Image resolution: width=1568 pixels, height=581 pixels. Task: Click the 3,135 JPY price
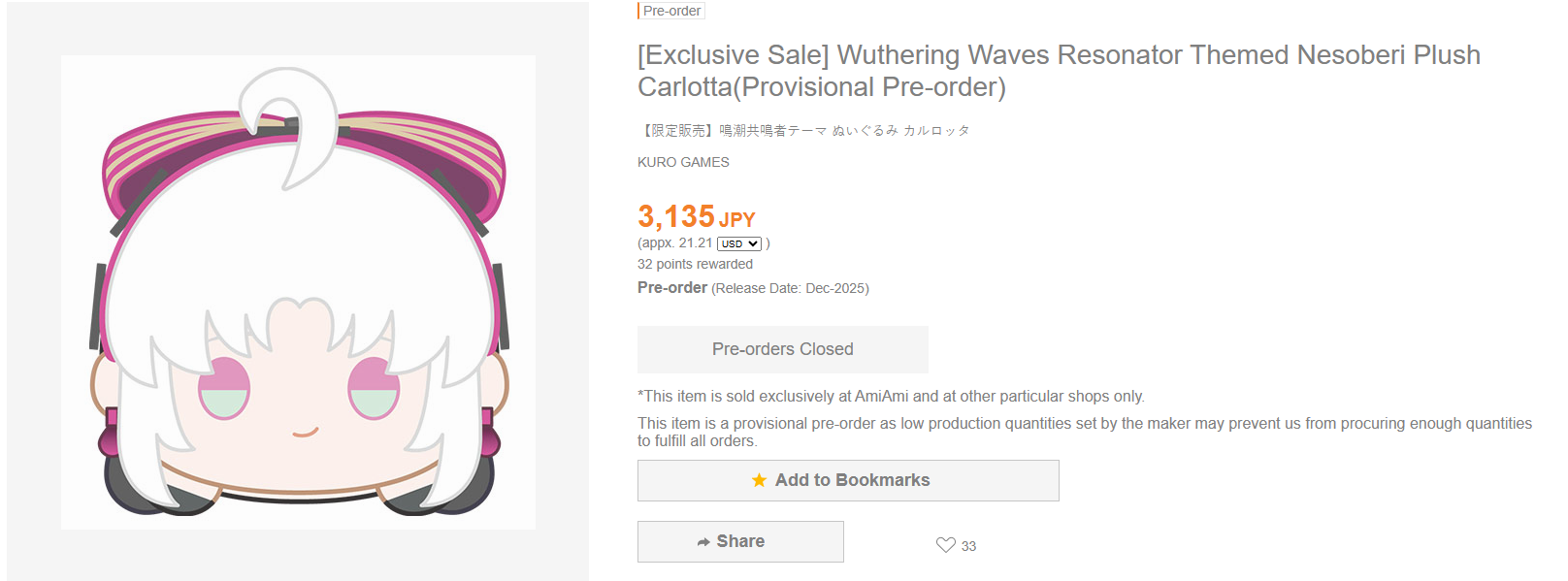tap(696, 216)
